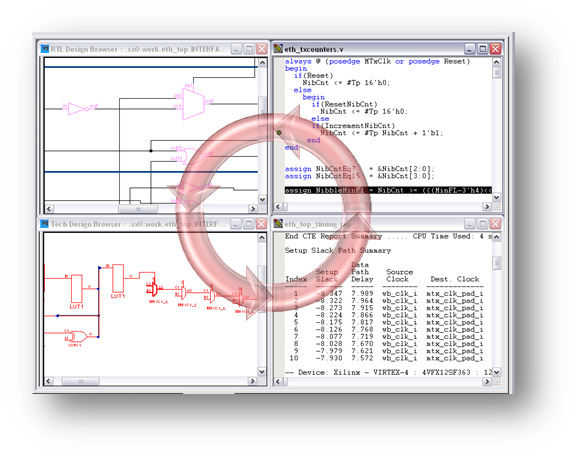
Task: Click the RTL Design Browser window icon
Action: (x=45, y=49)
